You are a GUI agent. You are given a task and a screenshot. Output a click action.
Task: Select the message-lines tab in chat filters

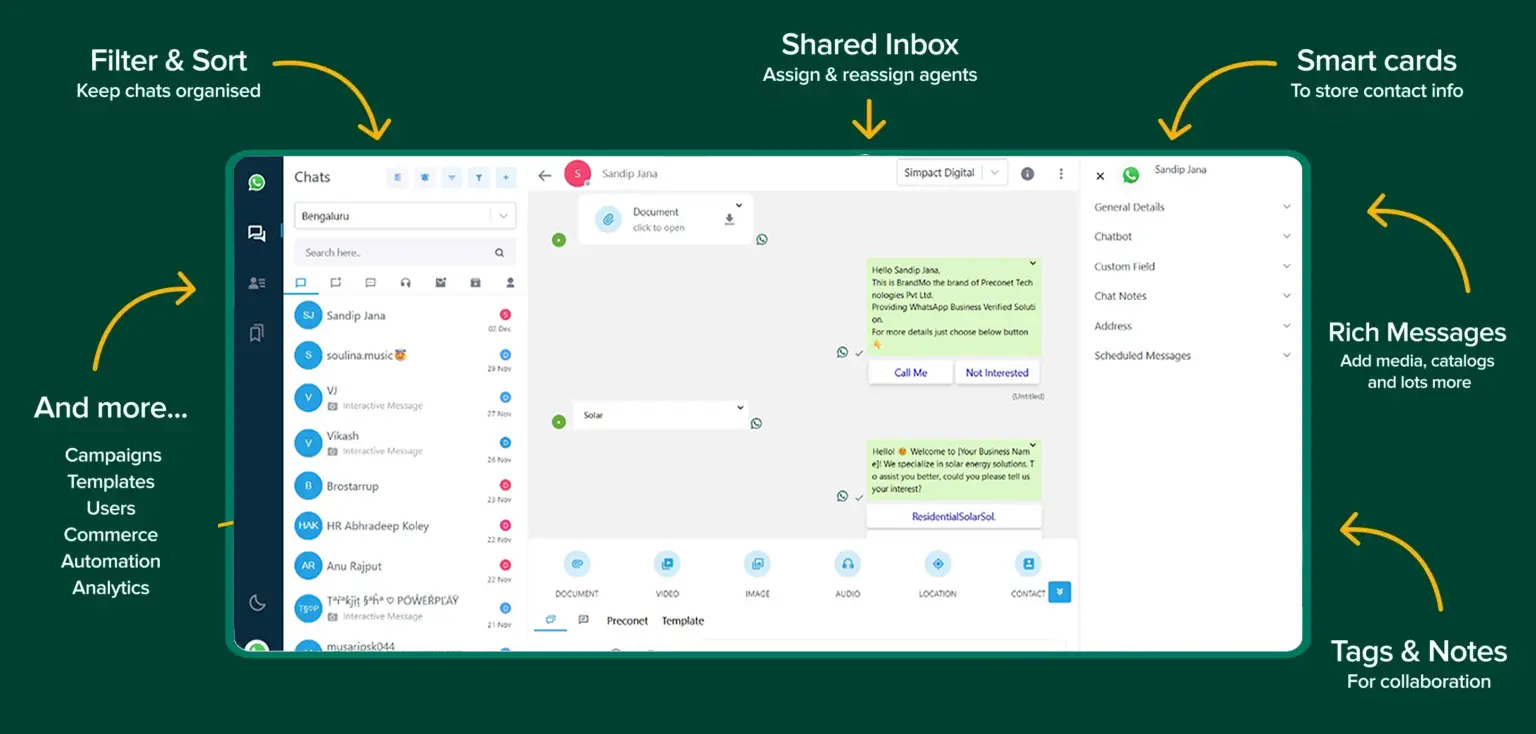(x=370, y=283)
